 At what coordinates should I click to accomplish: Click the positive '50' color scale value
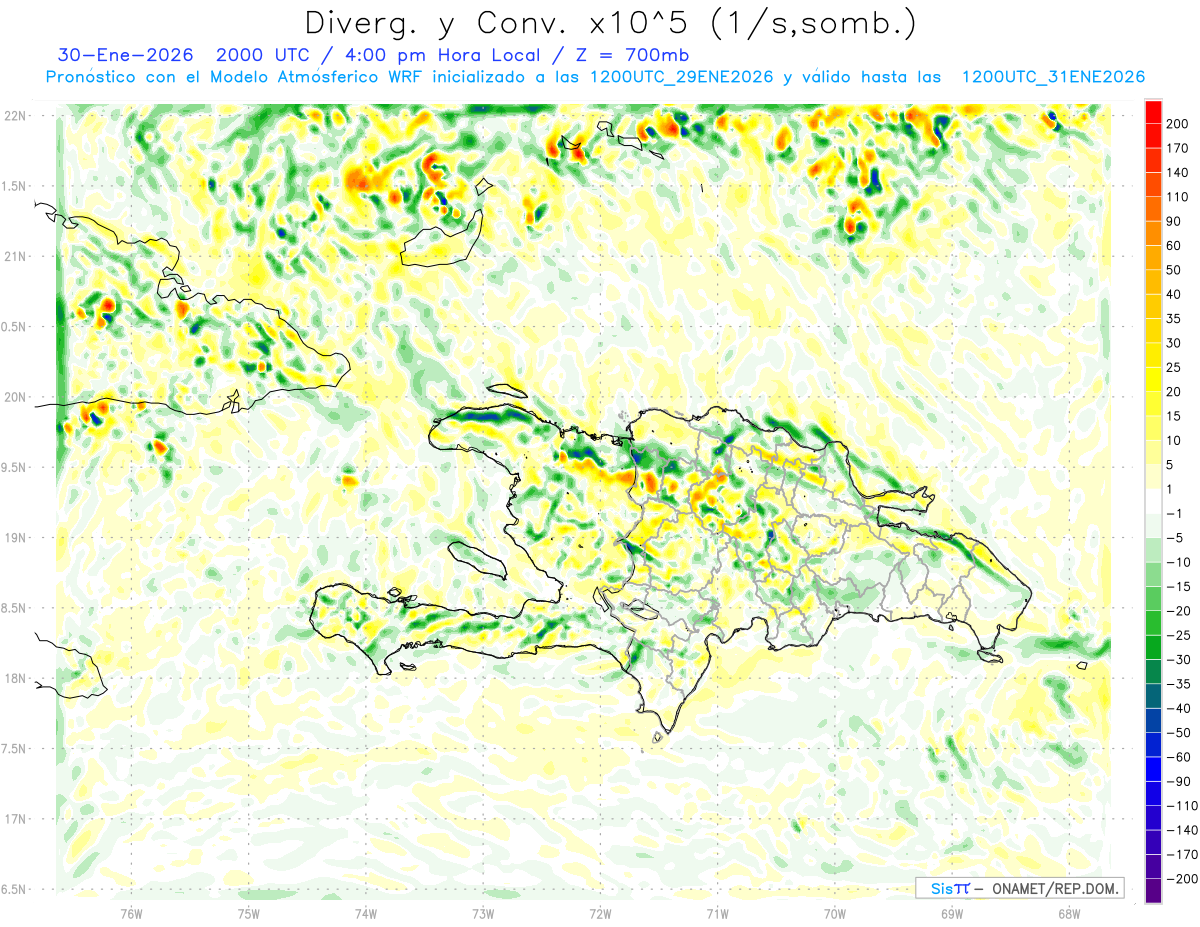tap(1174, 270)
